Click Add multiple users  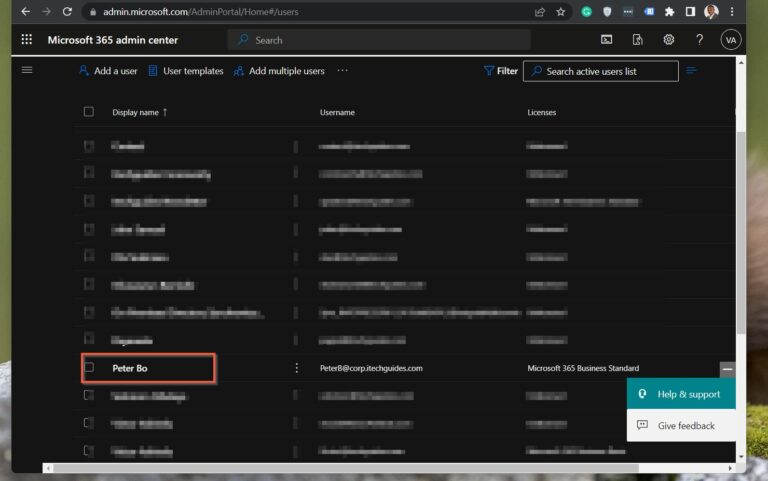click(279, 71)
